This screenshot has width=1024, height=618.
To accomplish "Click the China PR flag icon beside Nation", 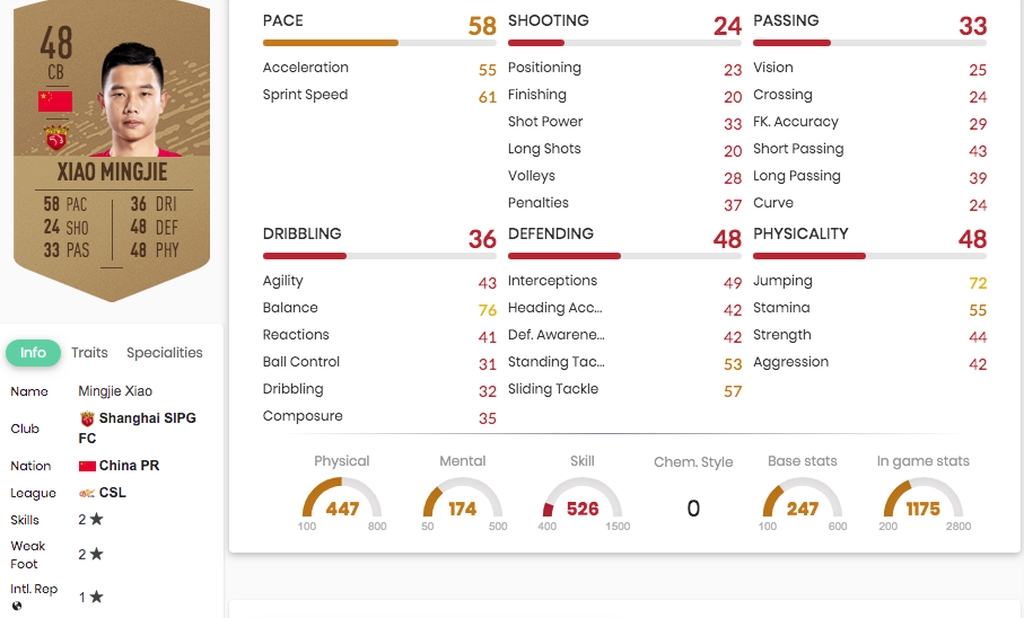I will pos(87,466).
